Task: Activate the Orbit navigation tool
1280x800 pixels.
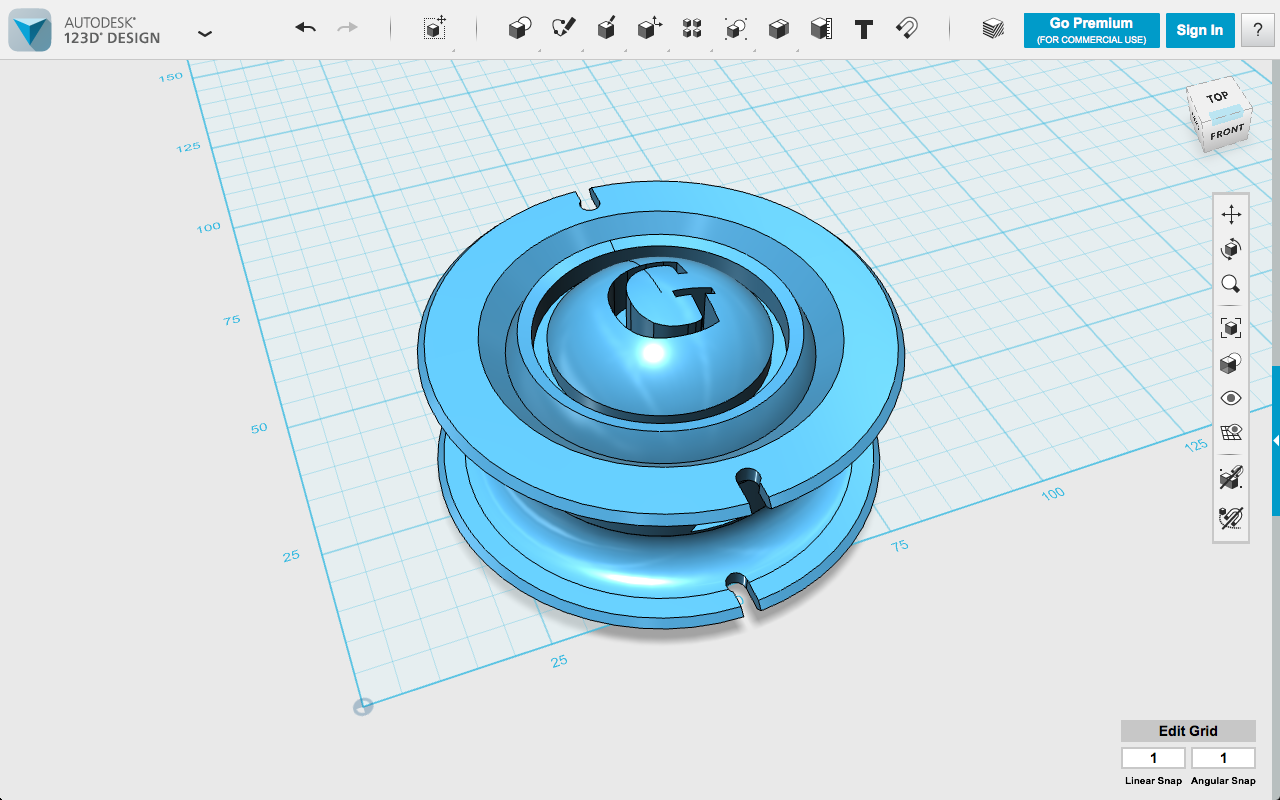Action: (1231, 249)
